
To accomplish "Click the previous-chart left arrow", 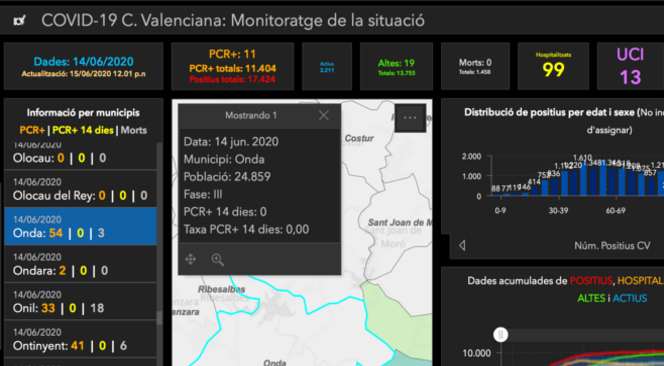I will 462,245.
